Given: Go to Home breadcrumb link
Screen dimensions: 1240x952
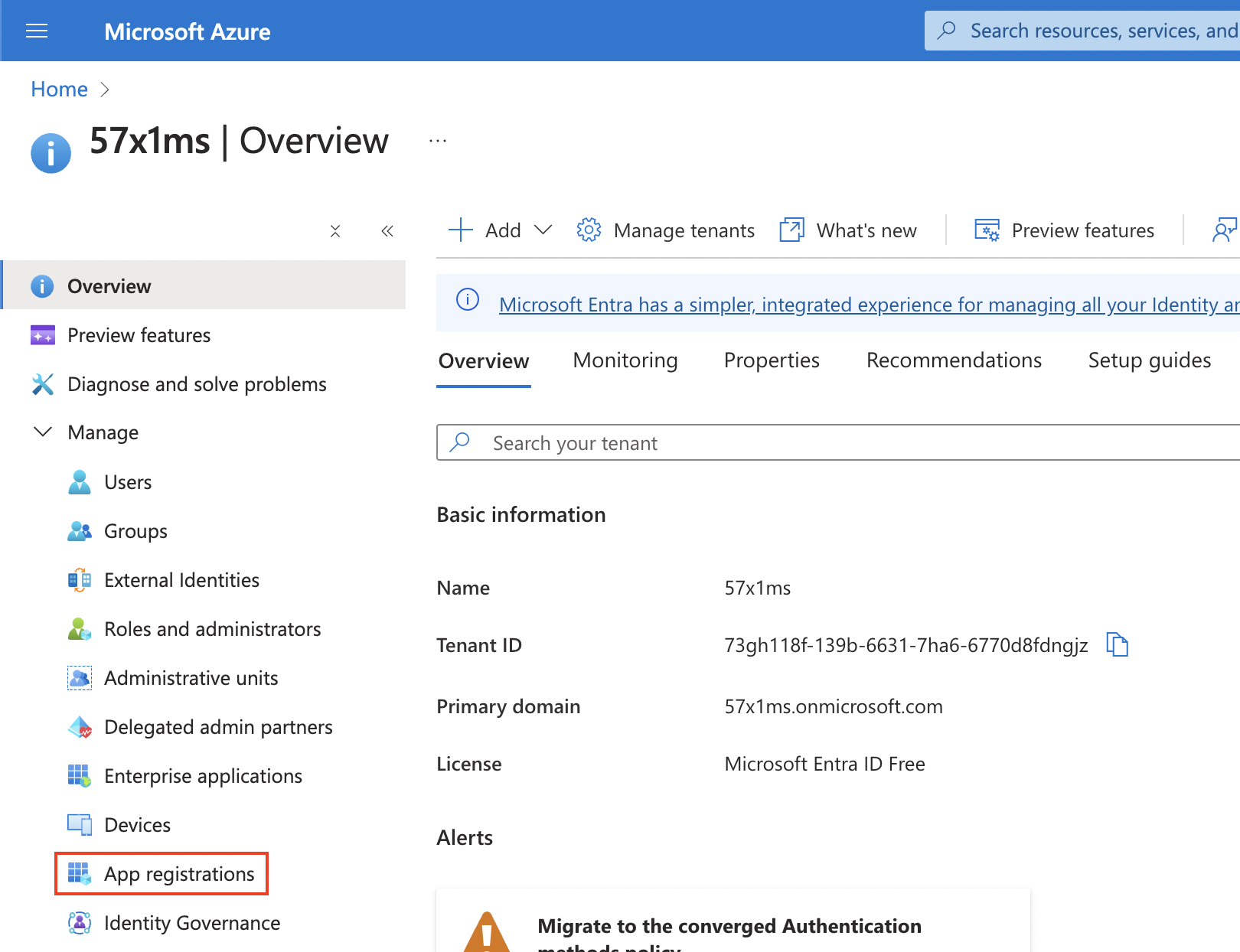Looking at the screenshot, I should pyautogui.click(x=59, y=90).
